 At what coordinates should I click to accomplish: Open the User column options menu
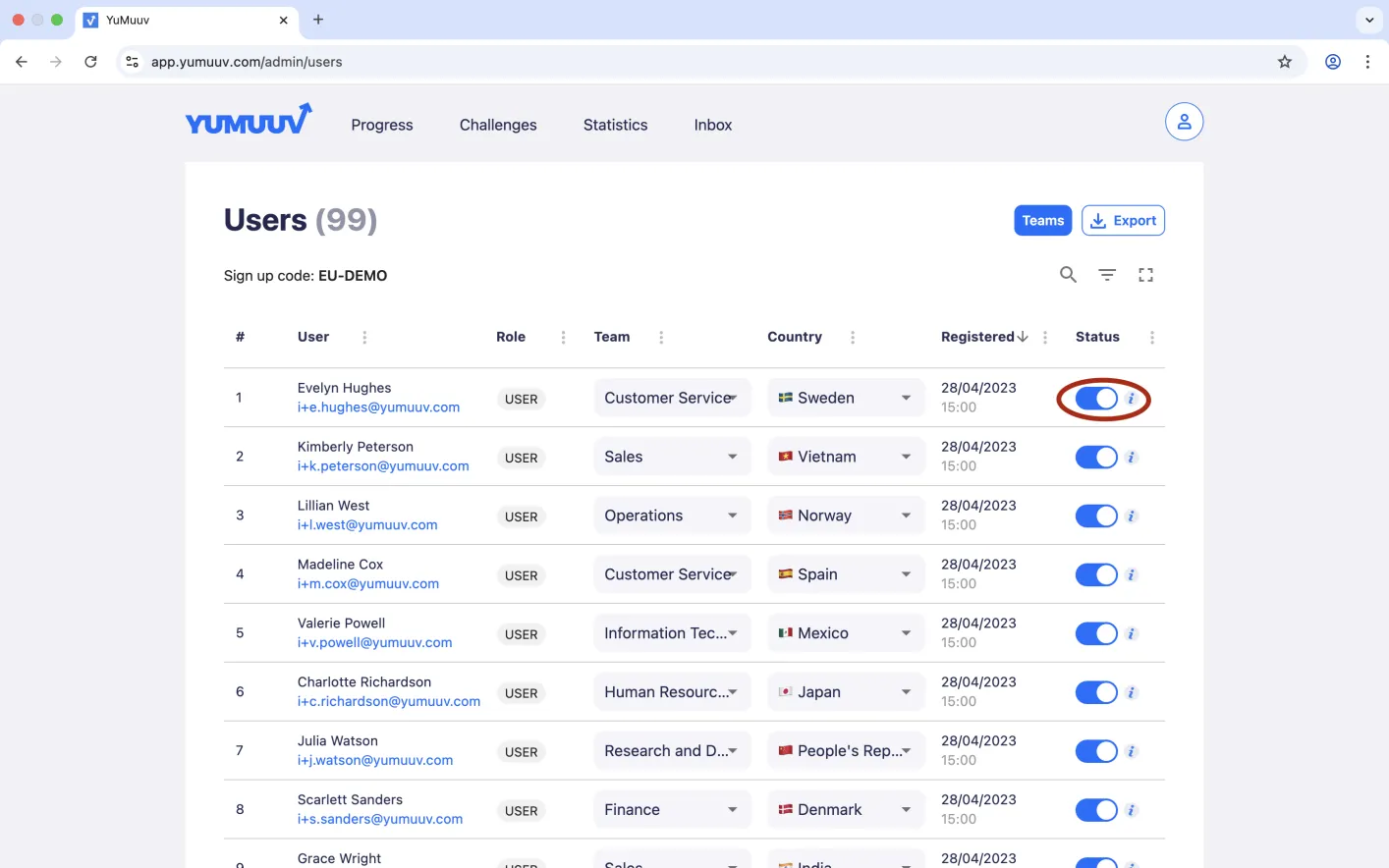364,337
